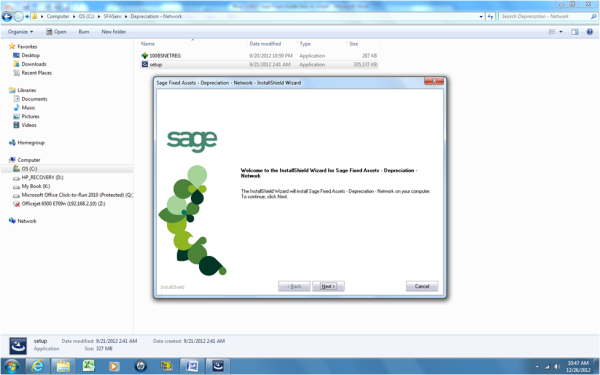Click the network tray icon

pos(547,367)
